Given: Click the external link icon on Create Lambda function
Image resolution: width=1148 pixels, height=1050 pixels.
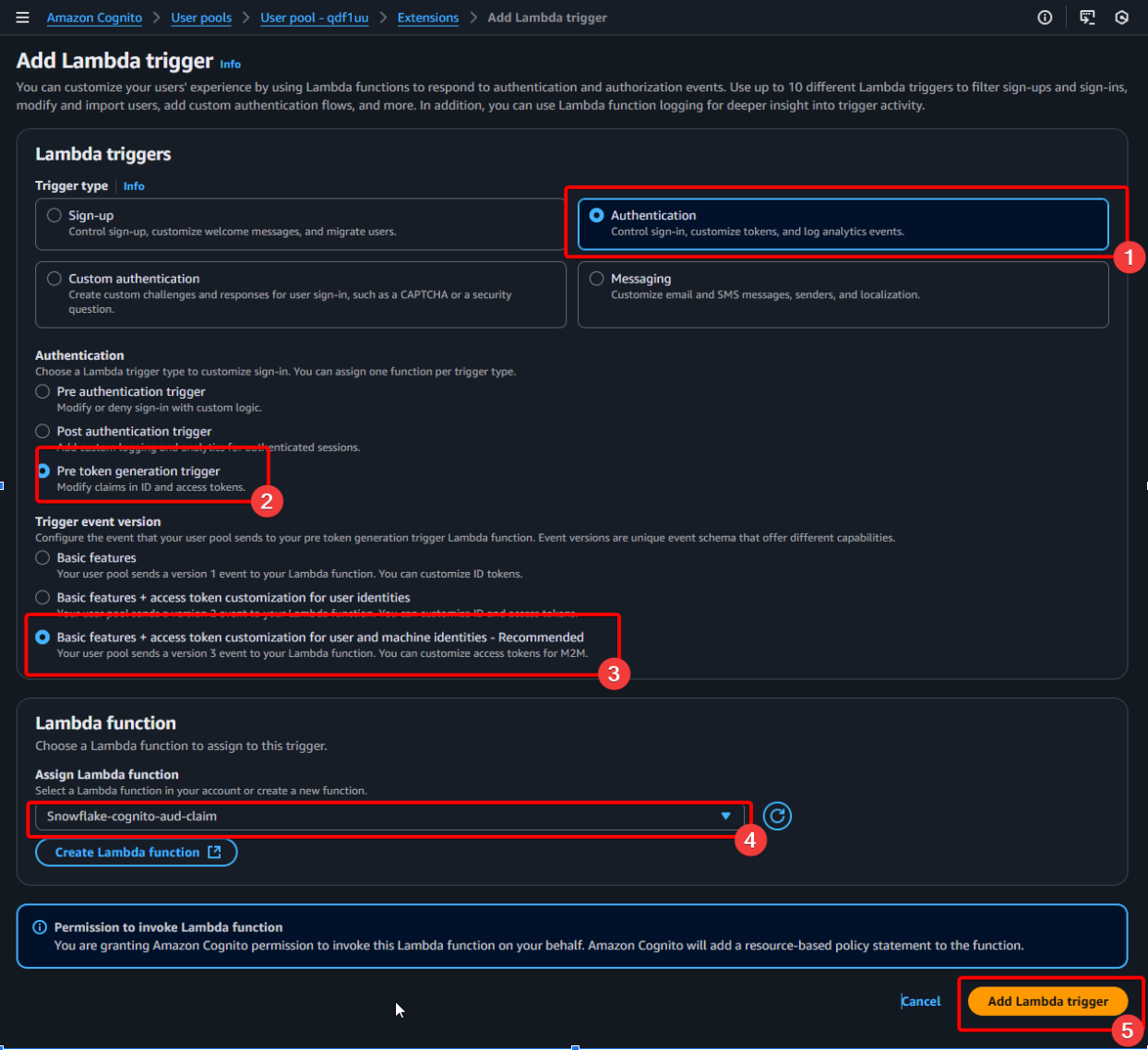Looking at the screenshot, I should coord(214,852).
